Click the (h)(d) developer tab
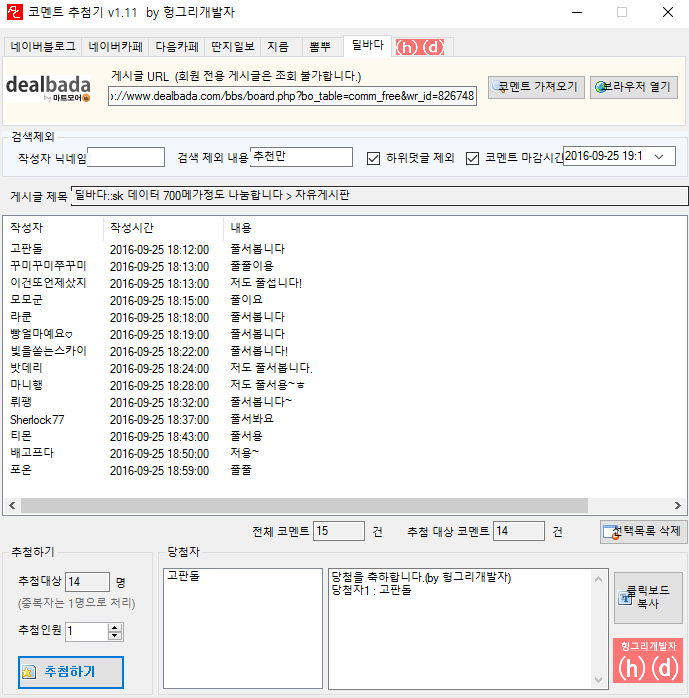This screenshot has width=689, height=698. pos(420,47)
